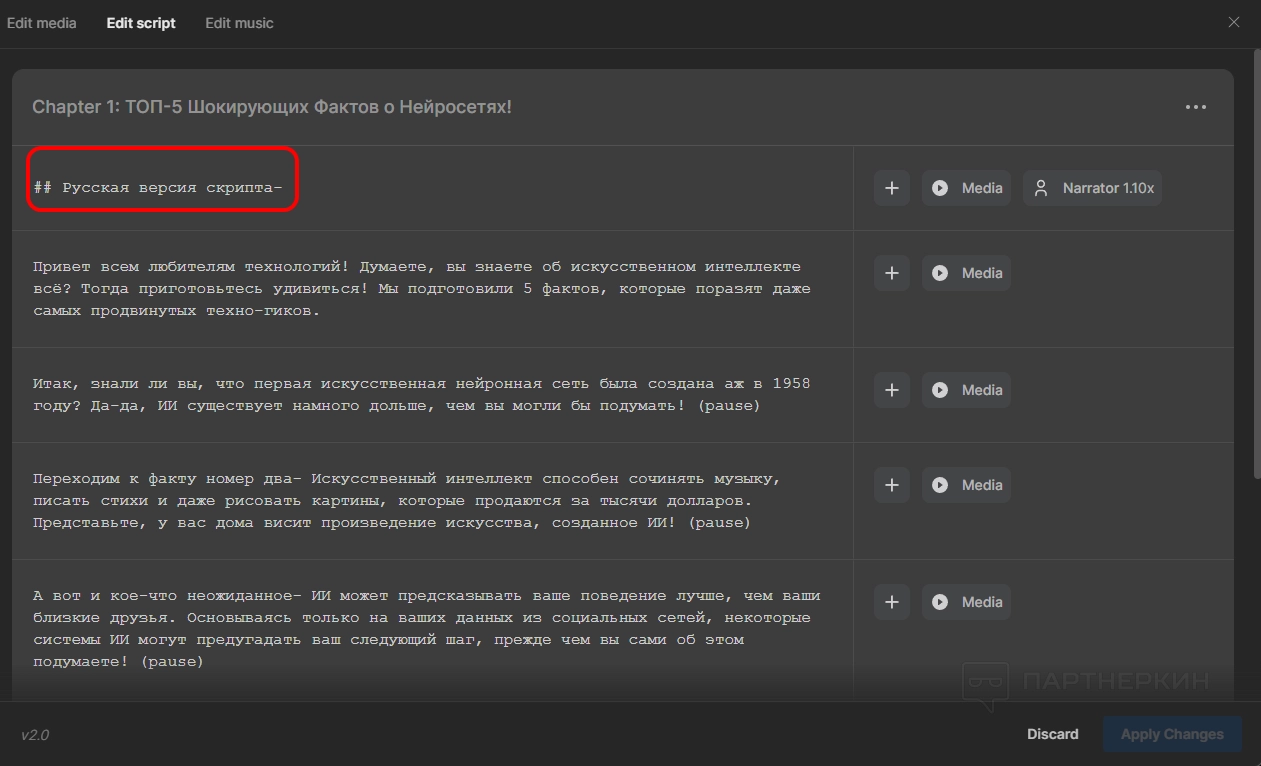Open Media for the 'кое-что неожиданное' paragraph
The height and width of the screenshot is (766, 1261).
point(966,602)
